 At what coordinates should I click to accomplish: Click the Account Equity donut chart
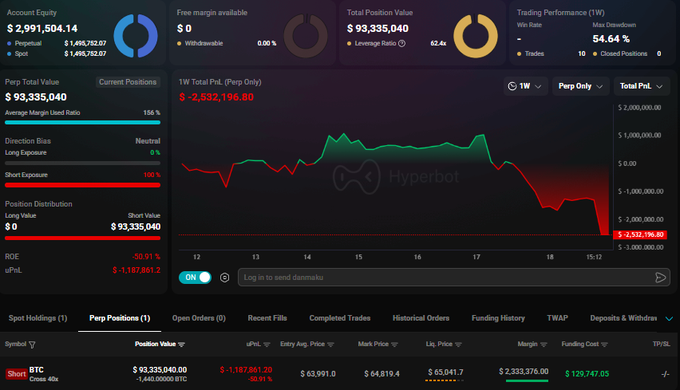136,36
